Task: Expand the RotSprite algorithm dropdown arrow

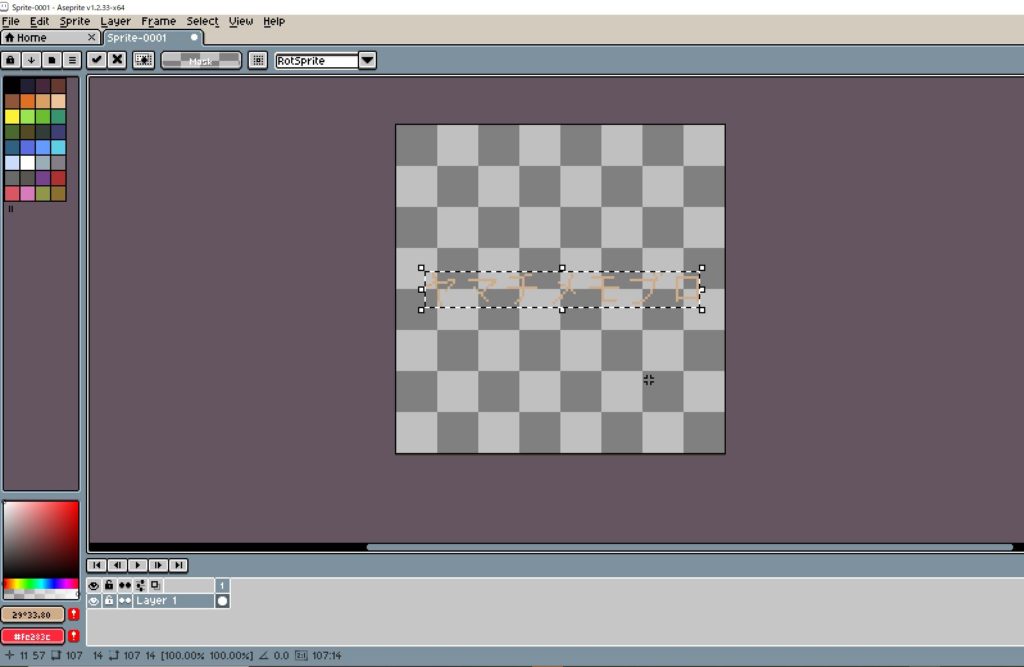Action: [x=367, y=60]
